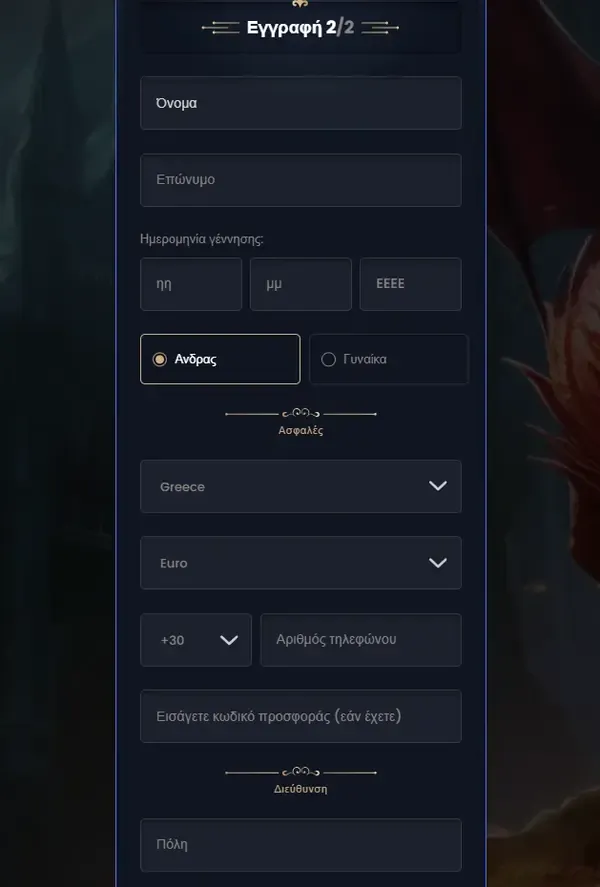Click the promo code field Εισάγετε κωδικό προσφοράς

[301, 716]
